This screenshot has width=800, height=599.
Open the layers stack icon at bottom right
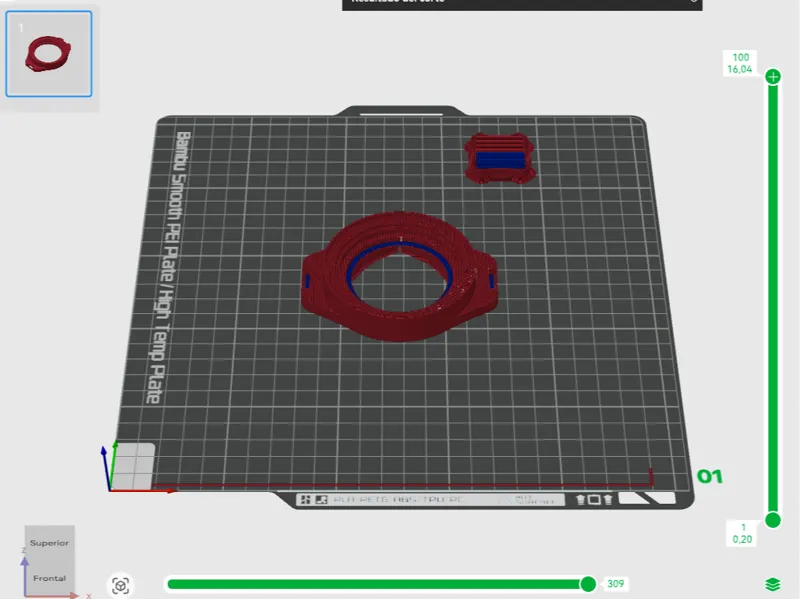pos(773,584)
